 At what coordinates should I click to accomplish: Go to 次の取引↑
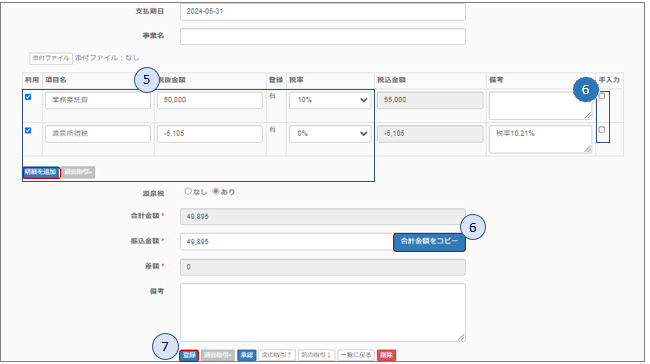tap(277, 355)
